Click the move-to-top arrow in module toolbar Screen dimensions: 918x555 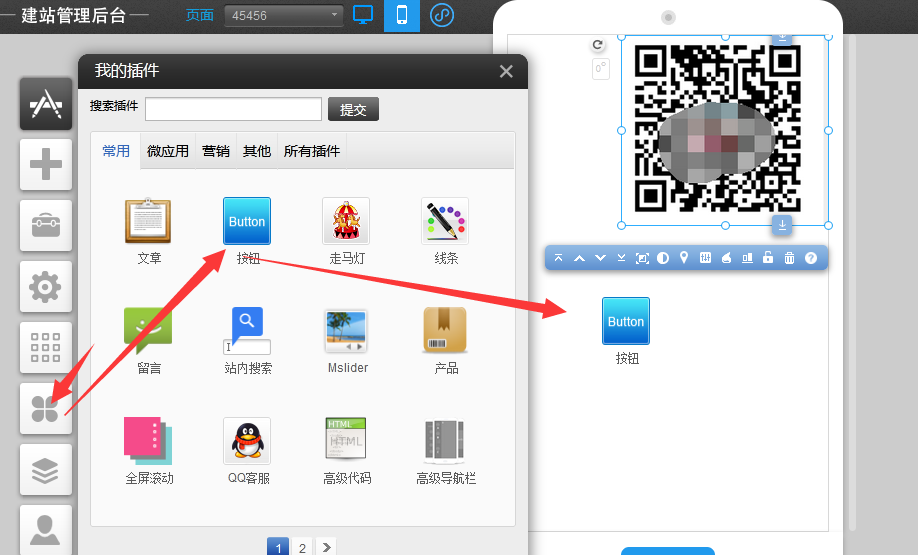558,258
